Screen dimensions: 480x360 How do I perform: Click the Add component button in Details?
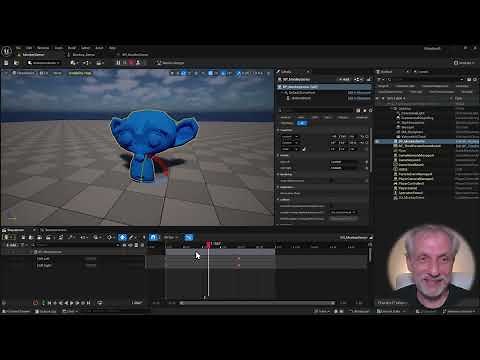(x=344, y=79)
